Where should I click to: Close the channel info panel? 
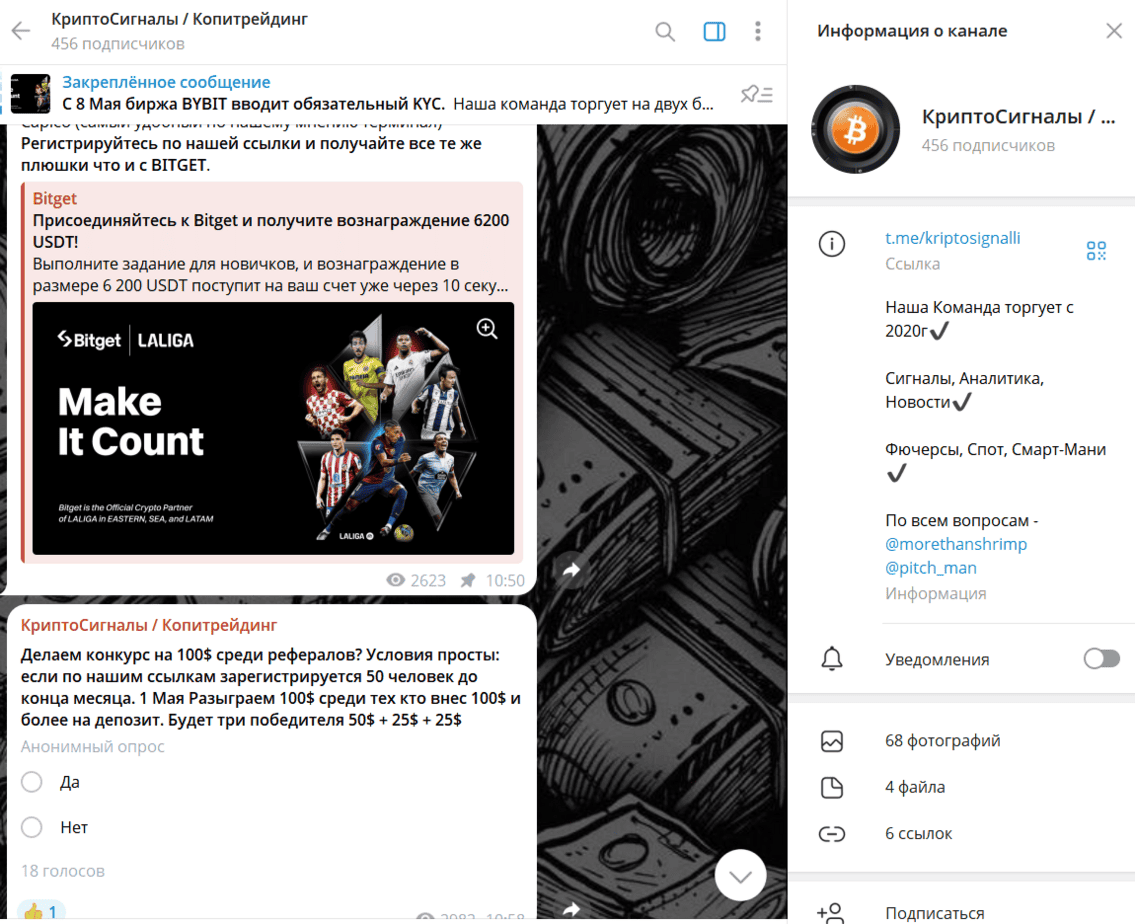coord(1113,31)
